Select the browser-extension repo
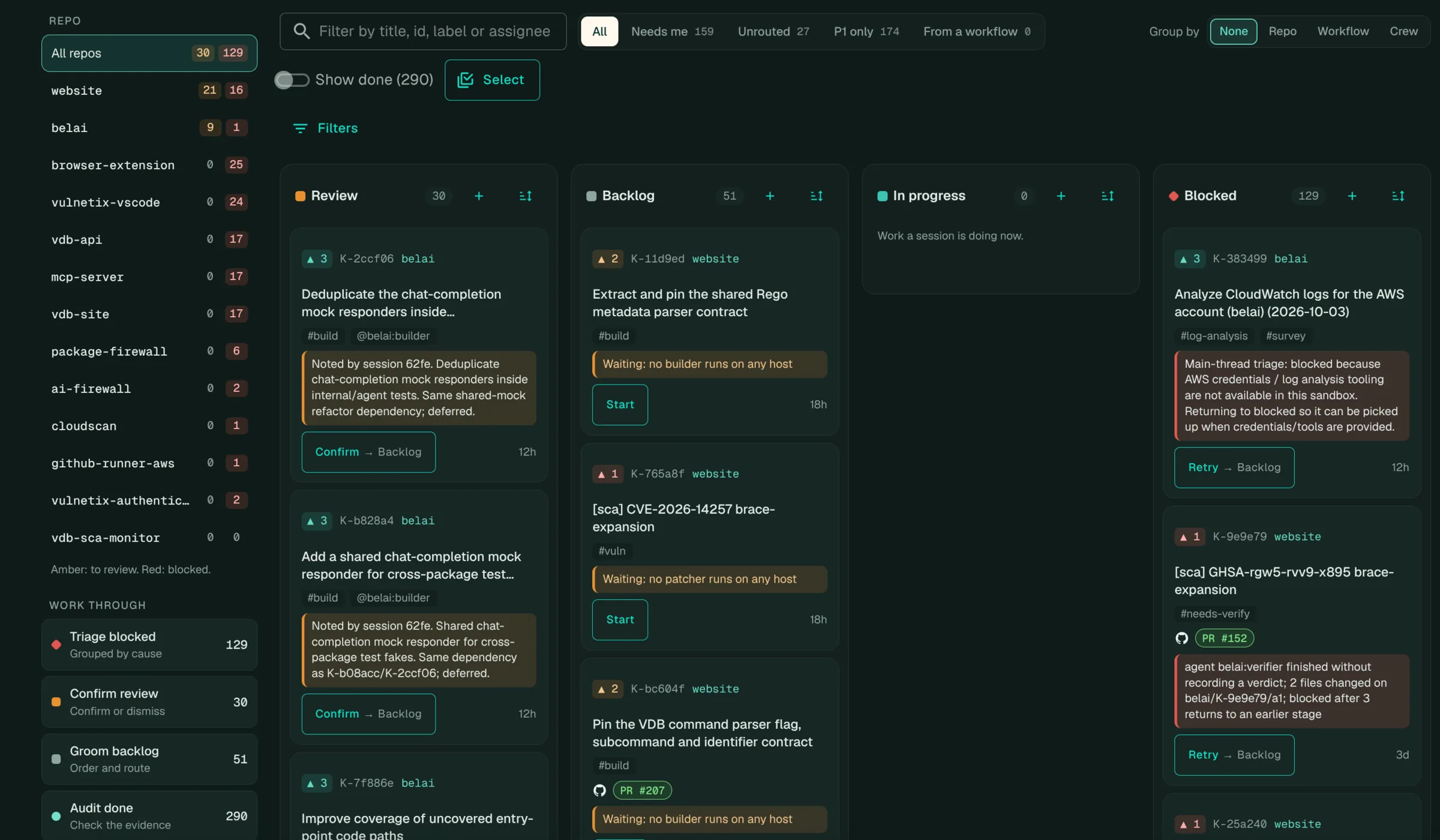Screen dimensions: 1440x840 tap(149, 165)
